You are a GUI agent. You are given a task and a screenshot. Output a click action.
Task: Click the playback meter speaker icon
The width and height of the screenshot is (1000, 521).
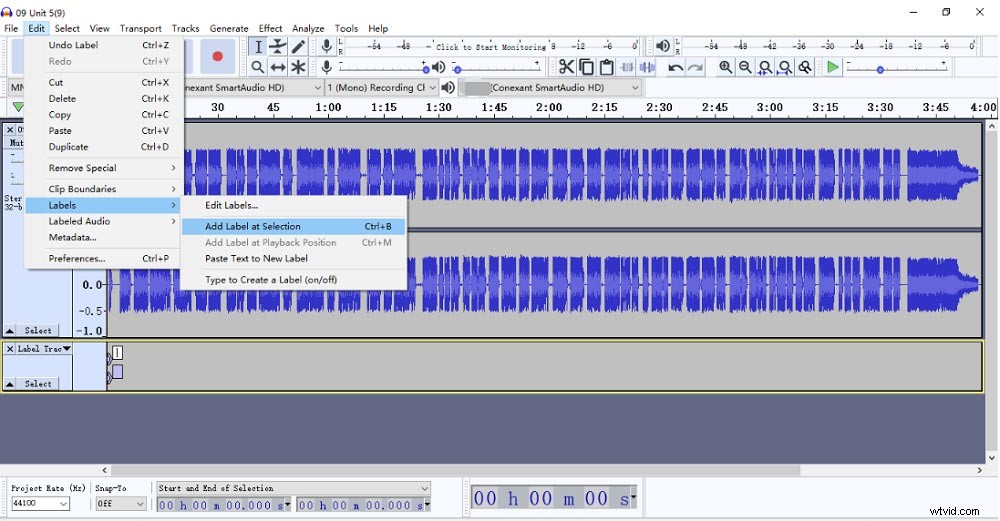[663, 46]
